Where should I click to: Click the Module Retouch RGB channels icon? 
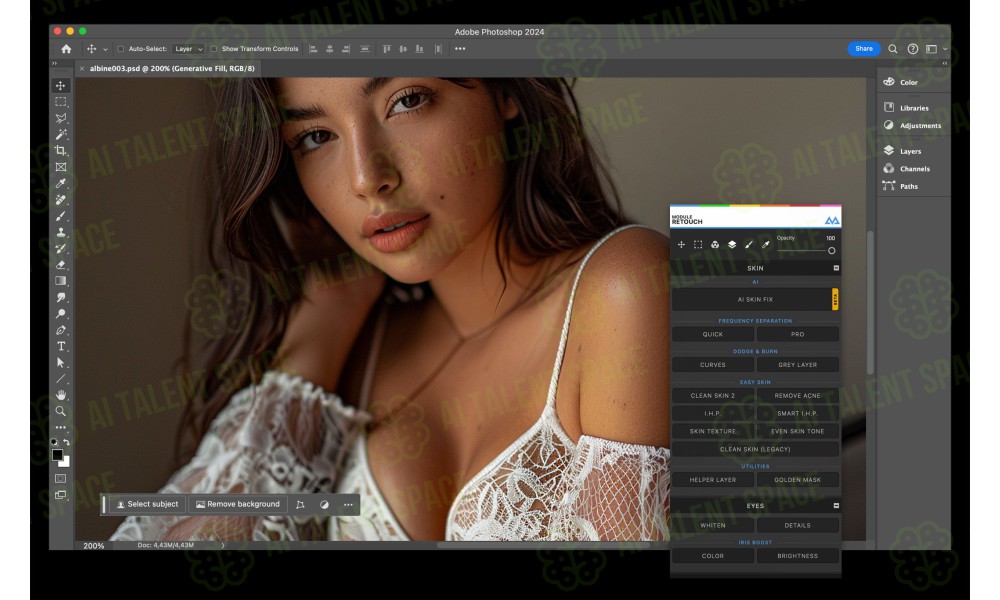coord(715,244)
